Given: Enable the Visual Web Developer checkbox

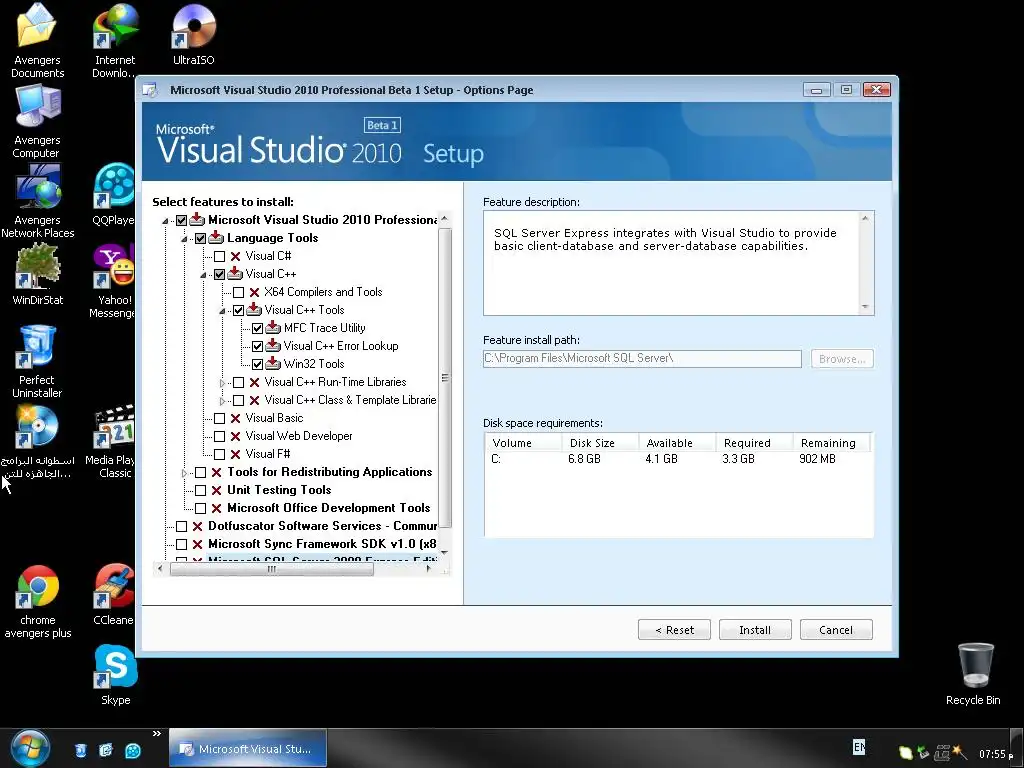Looking at the screenshot, I should tap(219, 436).
